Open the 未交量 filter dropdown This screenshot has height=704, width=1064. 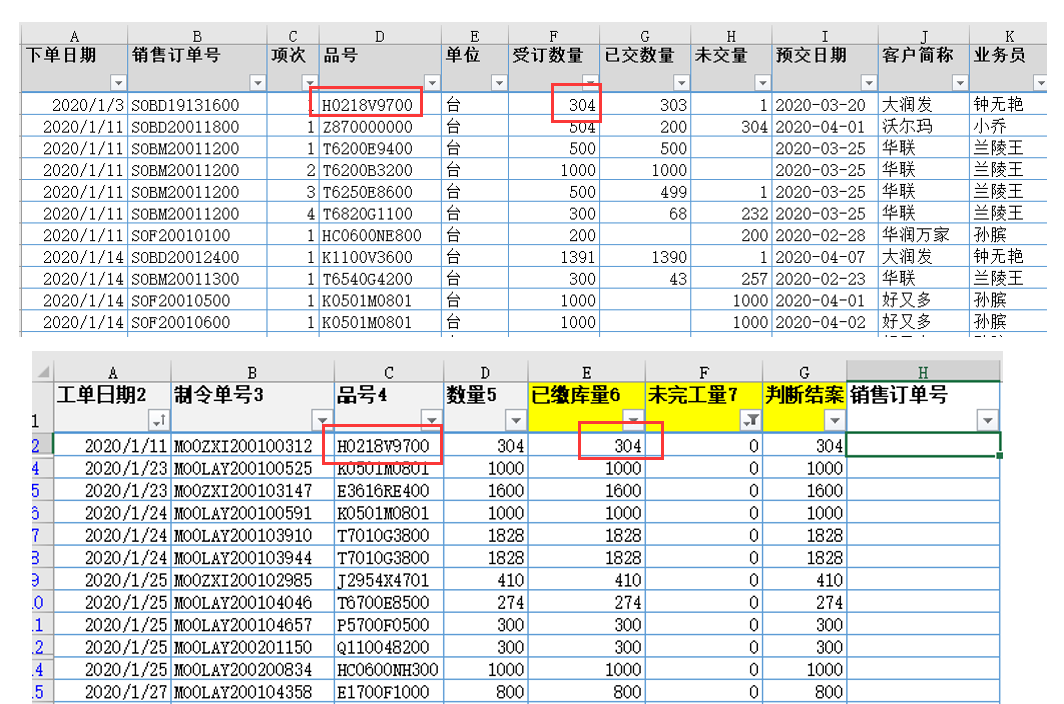click(x=763, y=83)
